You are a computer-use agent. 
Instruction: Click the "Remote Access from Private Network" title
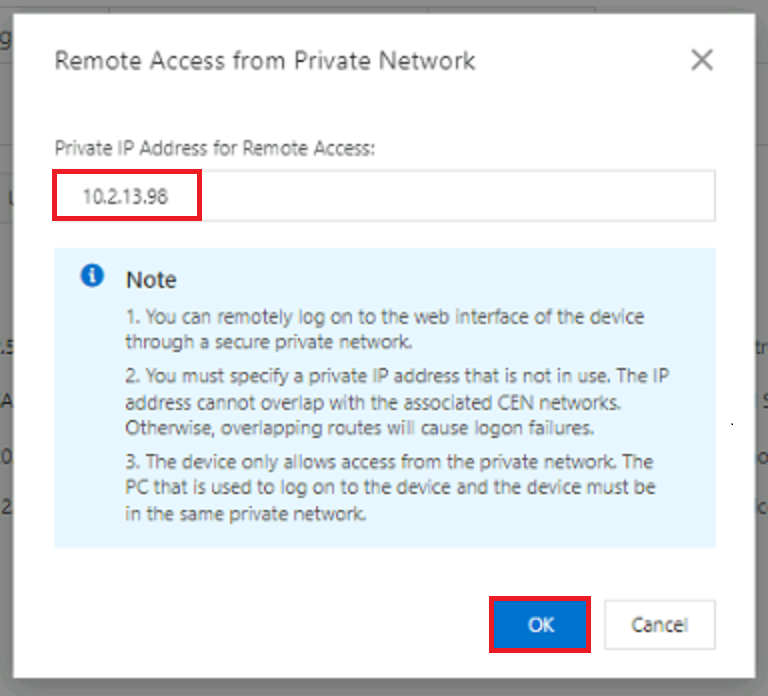click(264, 60)
